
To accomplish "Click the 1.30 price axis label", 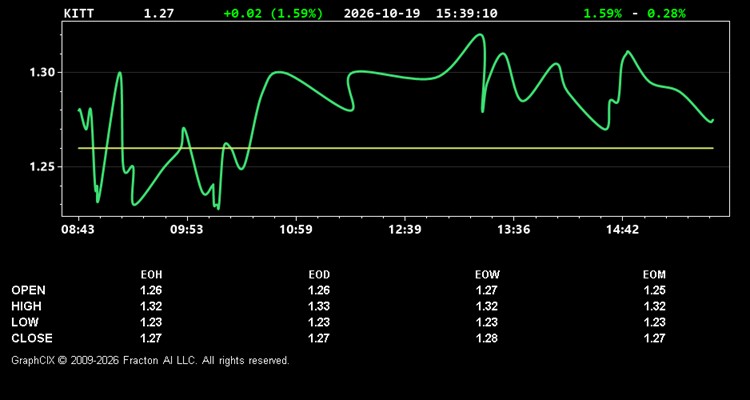I will [x=42, y=73].
